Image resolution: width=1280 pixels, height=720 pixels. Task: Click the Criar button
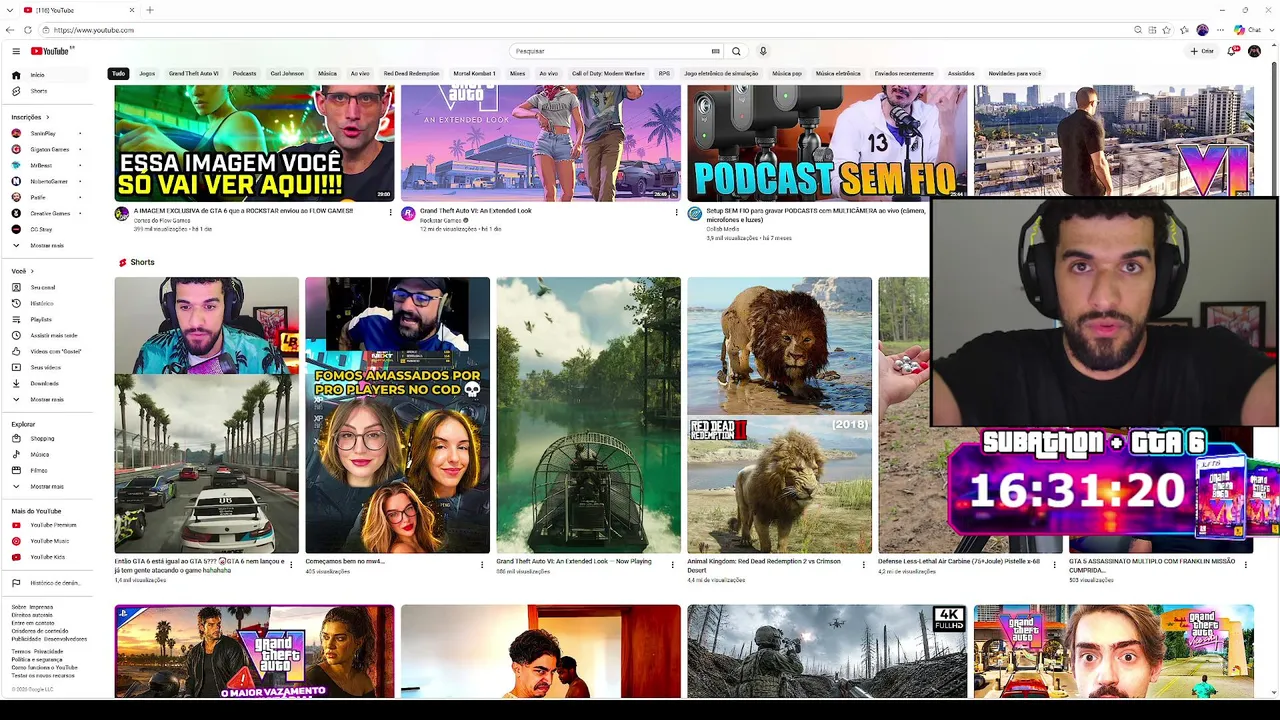1202,51
